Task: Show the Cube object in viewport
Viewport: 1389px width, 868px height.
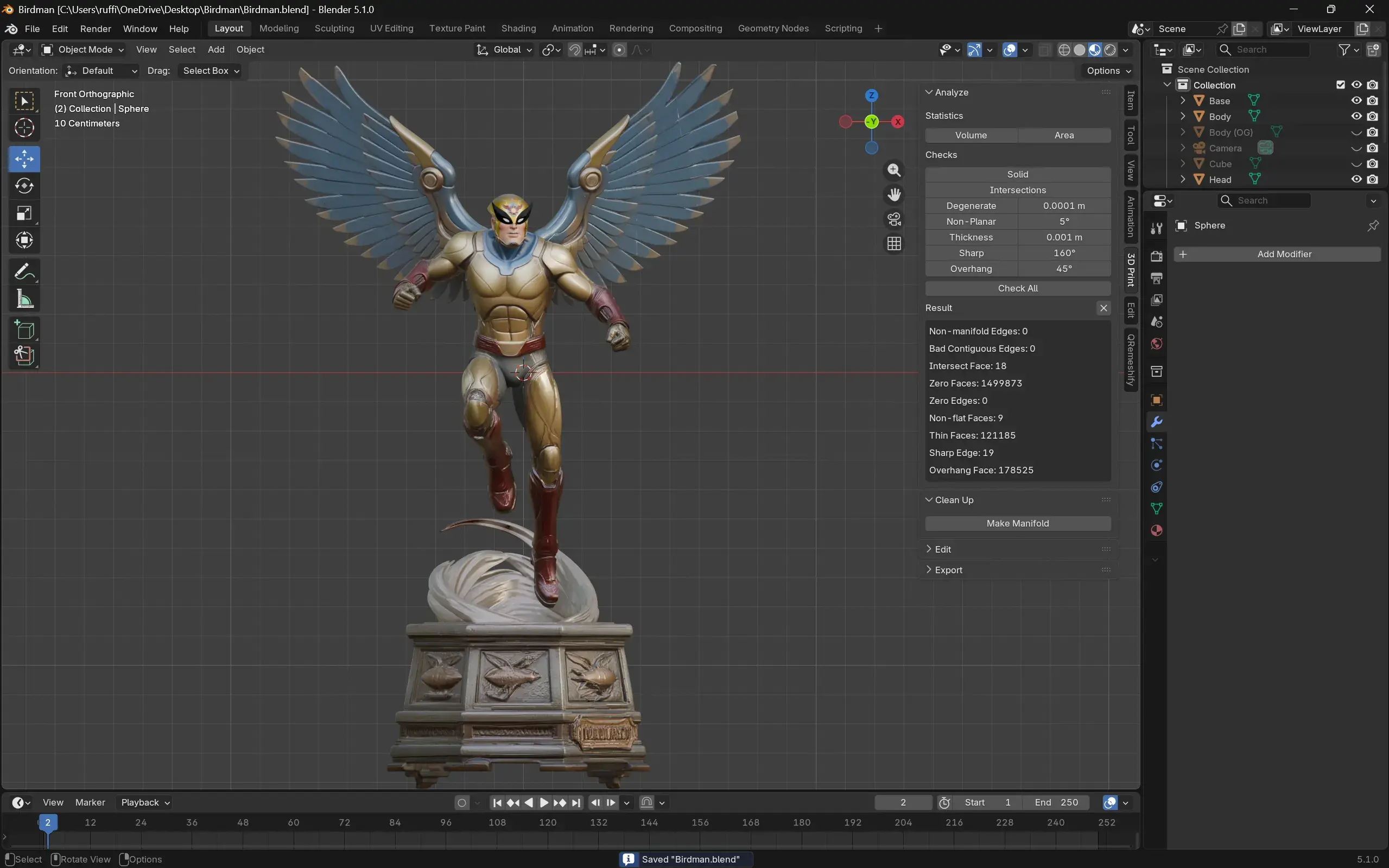Action: 1356,163
